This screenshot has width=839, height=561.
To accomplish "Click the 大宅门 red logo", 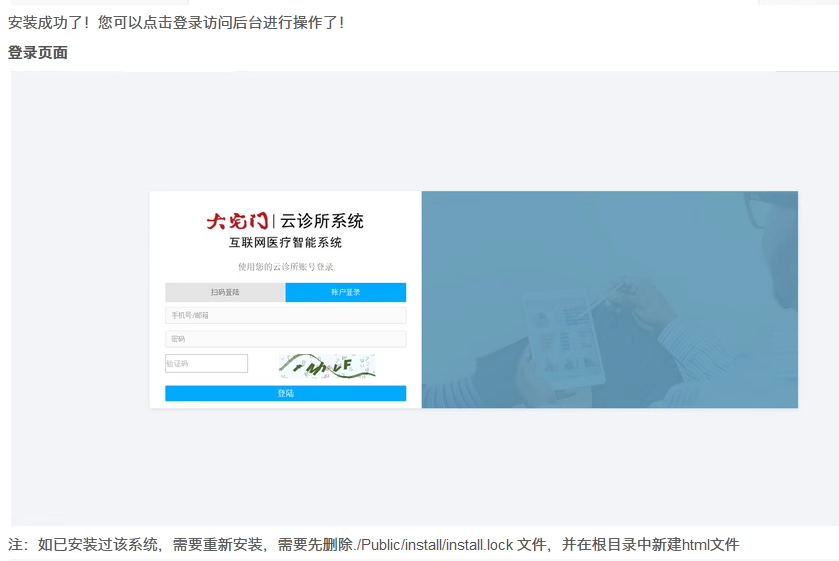I will coord(238,221).
